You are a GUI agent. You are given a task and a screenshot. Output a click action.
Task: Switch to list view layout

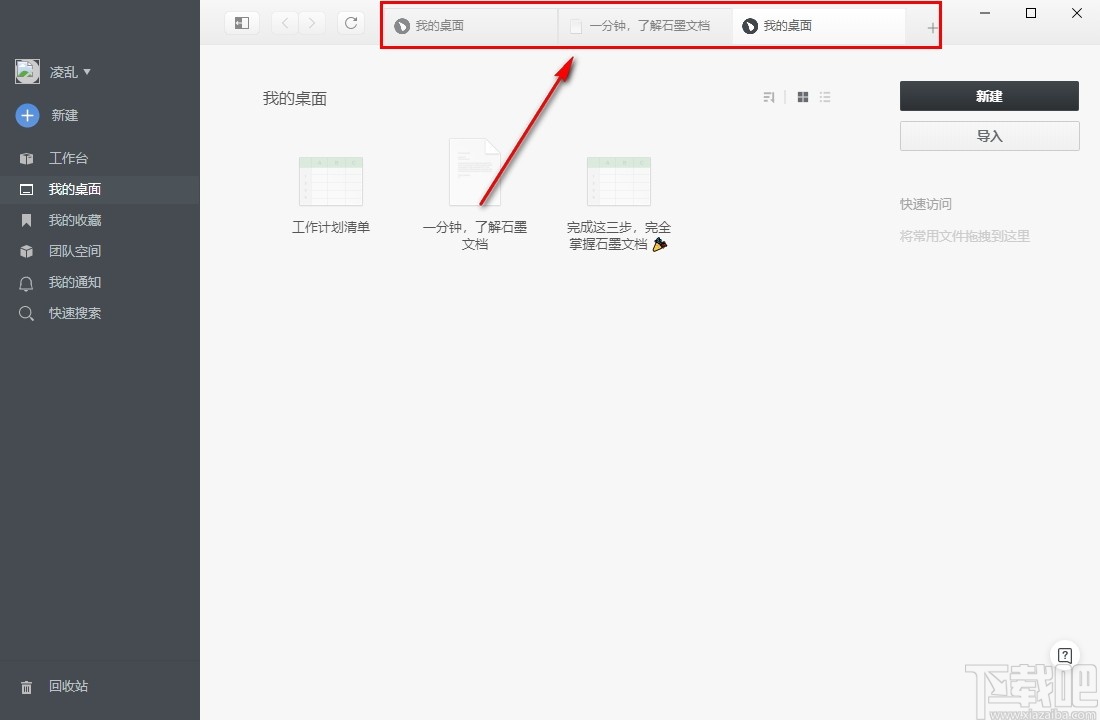(x=825, y=97)
